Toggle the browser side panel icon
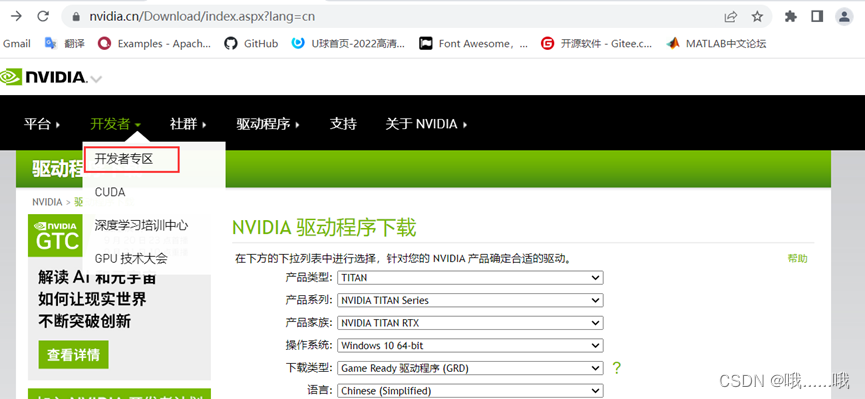865x399 pixels. coord(817,17)
